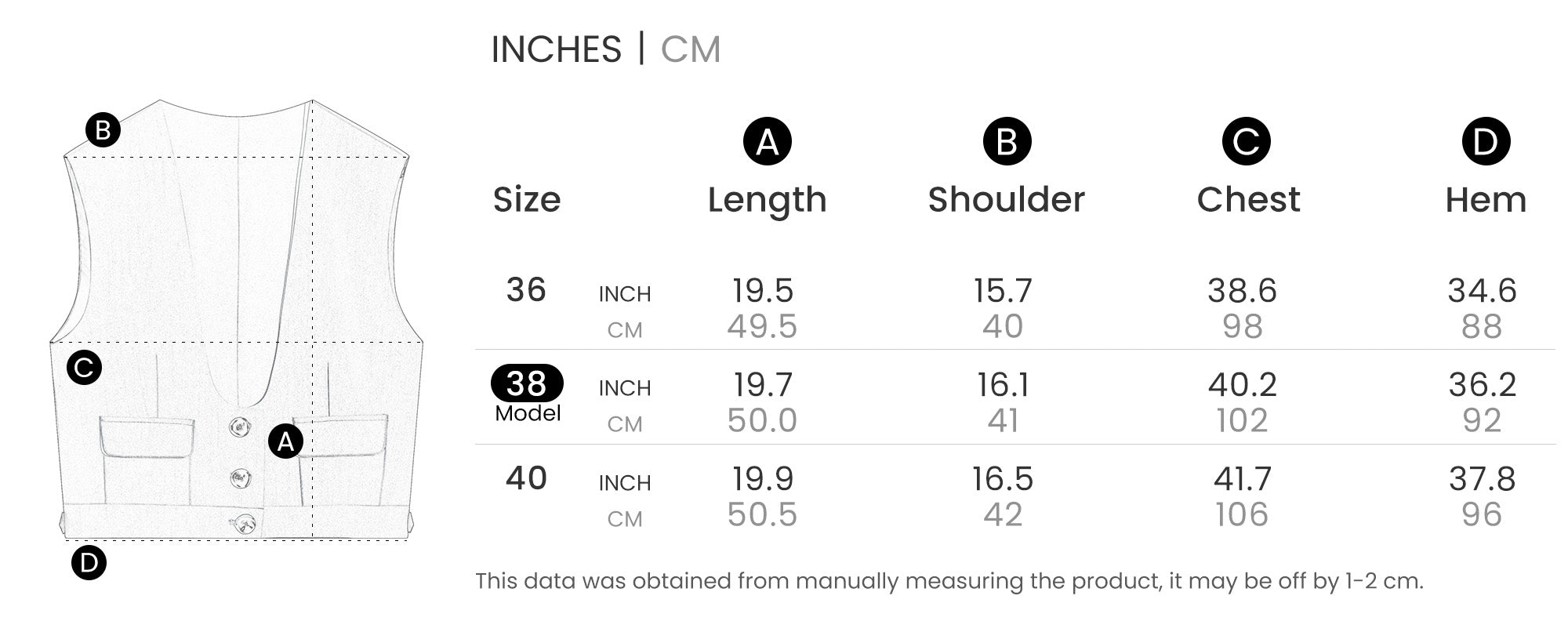1568x632 pixels.
Task: Choose the highlighted size 38 badge
Action: click(x=527, y=384)
